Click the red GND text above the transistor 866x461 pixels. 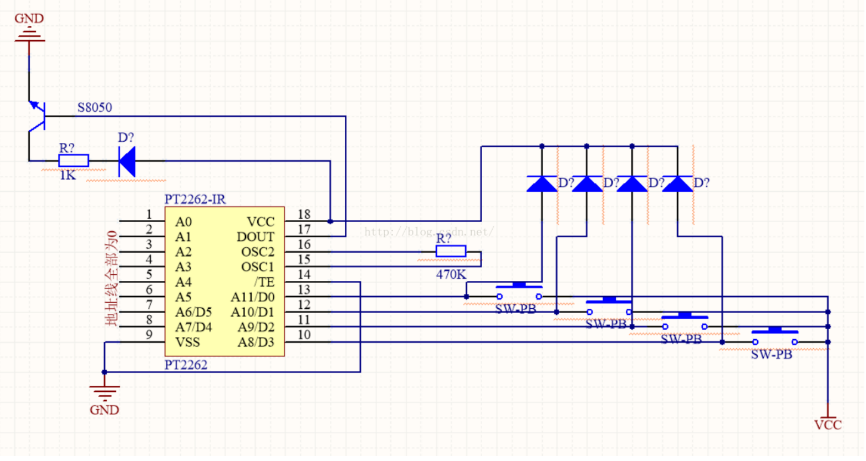29,18
